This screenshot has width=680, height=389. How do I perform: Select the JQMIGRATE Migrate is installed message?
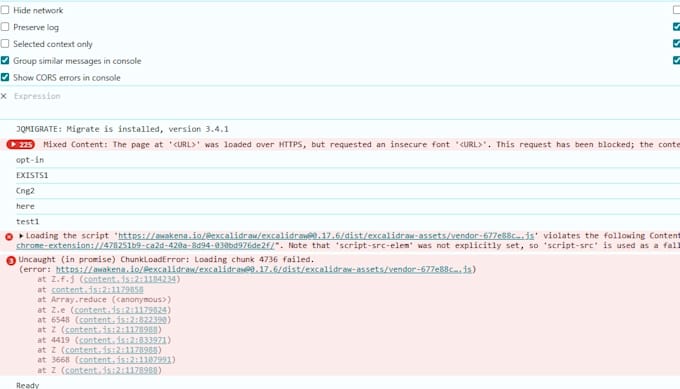pyautogui.click(x=122, y=129)
